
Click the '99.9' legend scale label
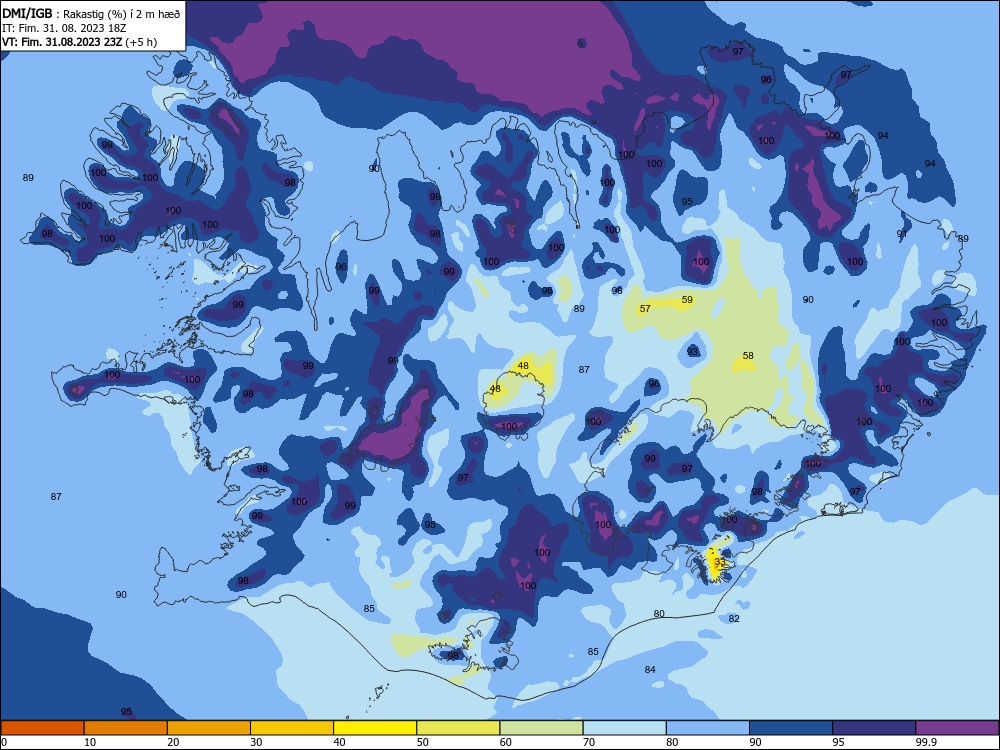point(925,742)
